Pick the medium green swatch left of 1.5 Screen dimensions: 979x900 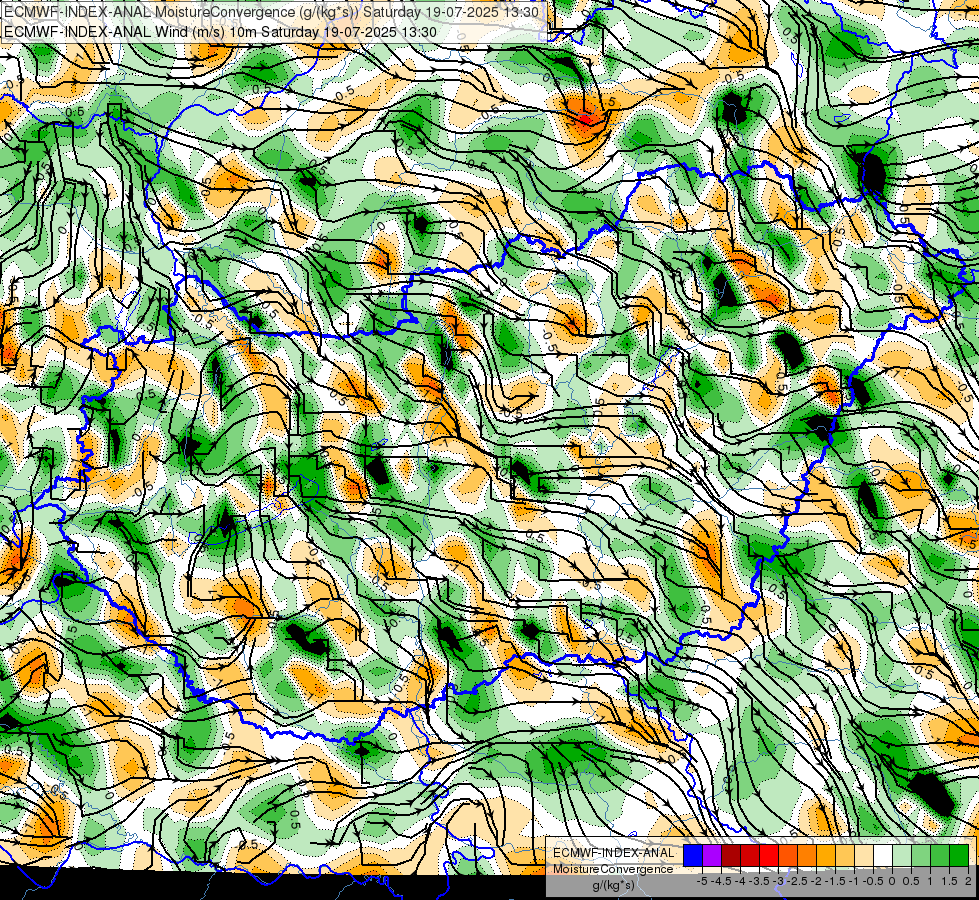click(x=940, y=856)
